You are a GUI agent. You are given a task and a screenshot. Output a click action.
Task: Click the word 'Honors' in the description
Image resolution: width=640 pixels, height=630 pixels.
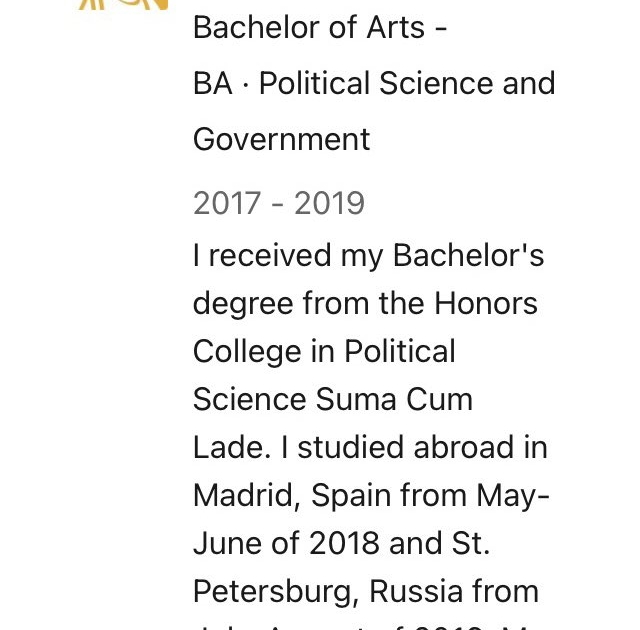point(486,304)
